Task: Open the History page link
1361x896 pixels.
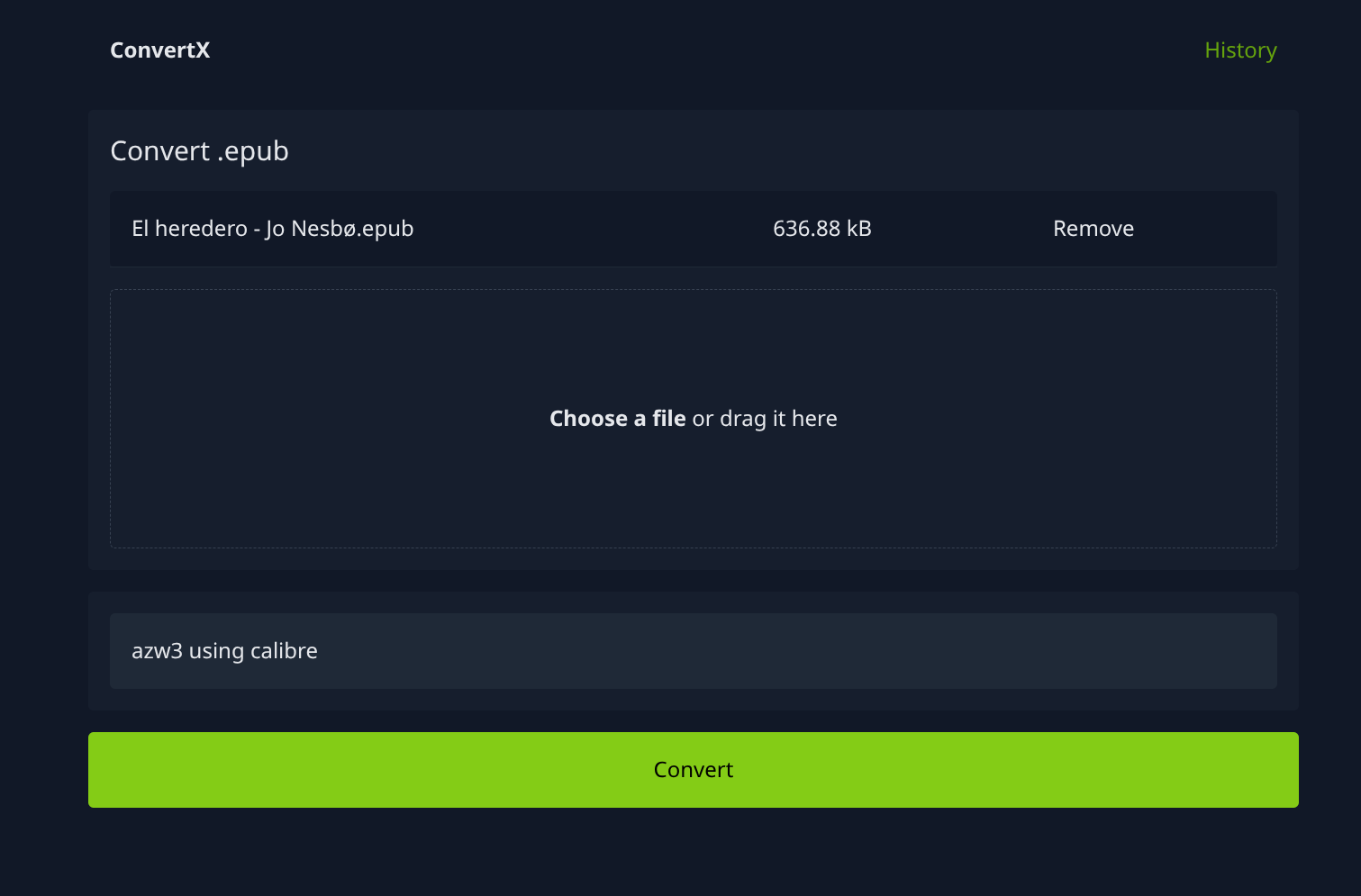Action: [1239, 50]
